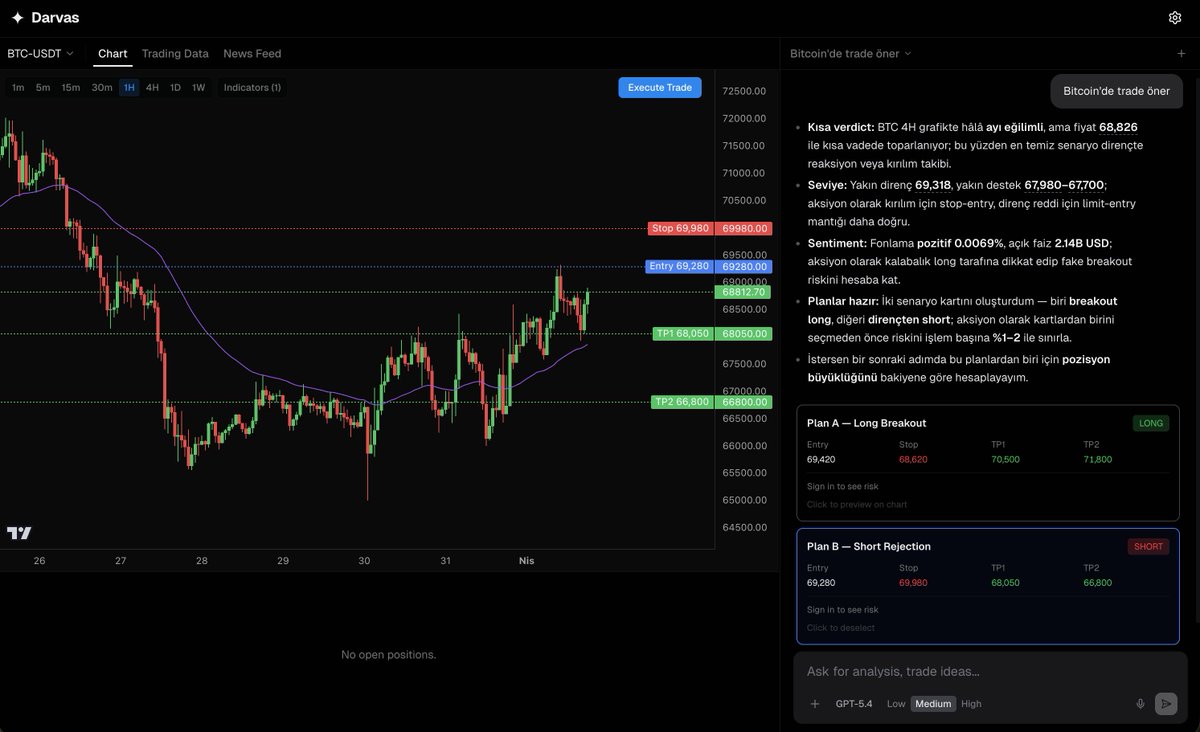
Task: Click the date label 28 on time axis
Action: pos(202,561)
